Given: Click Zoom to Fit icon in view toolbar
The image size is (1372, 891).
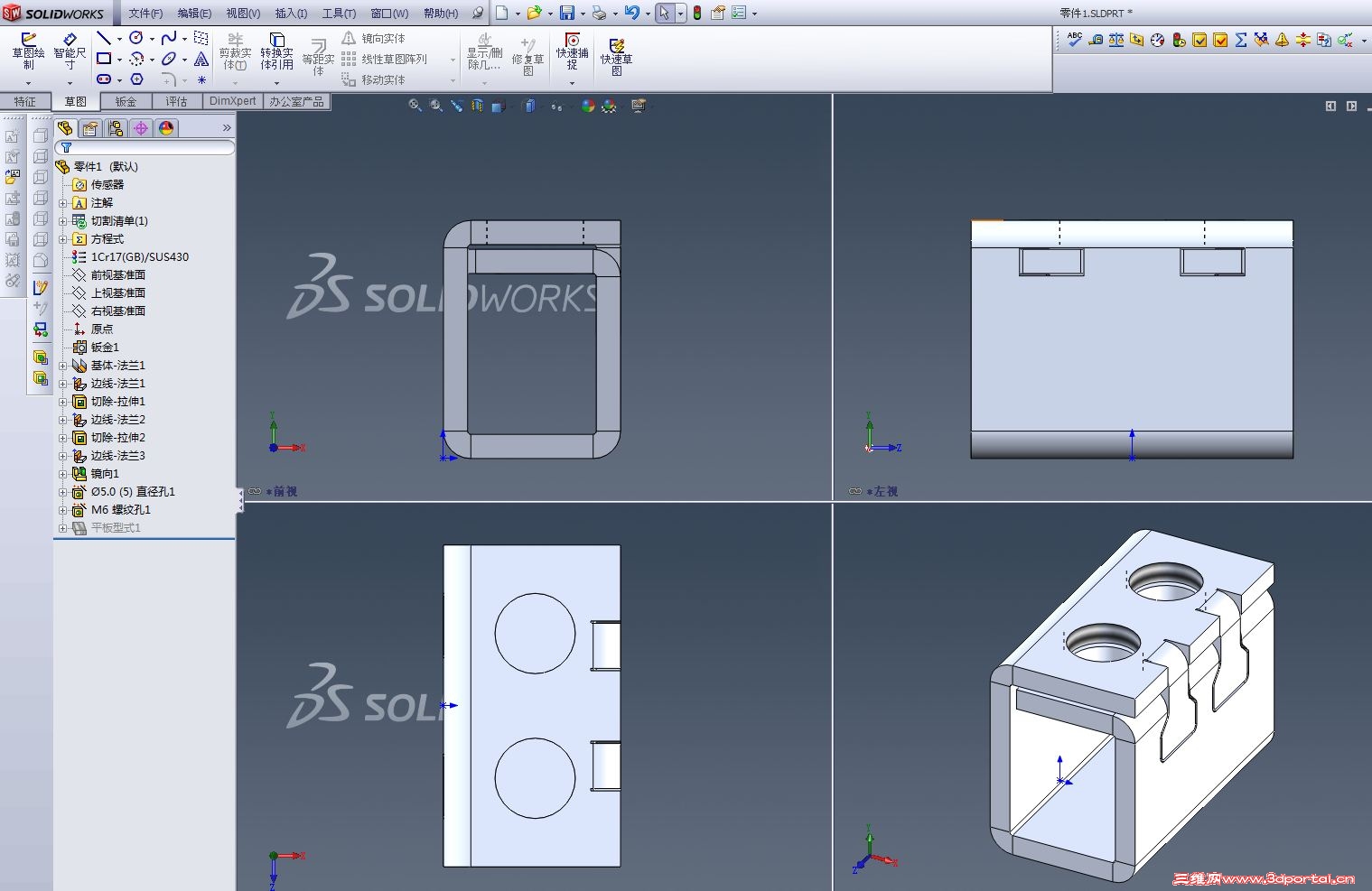Looking at the screenshot, I should click(x=415, y=106).
